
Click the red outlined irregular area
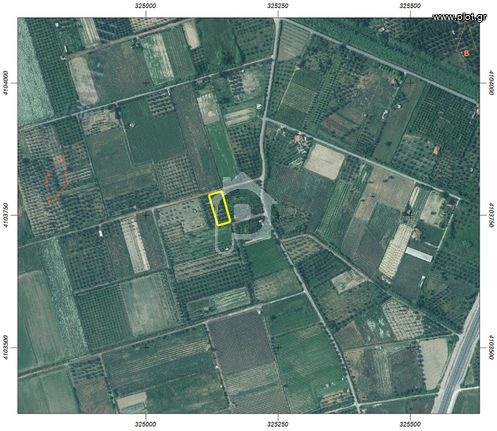pyautogui.click(x=56, y=180)
